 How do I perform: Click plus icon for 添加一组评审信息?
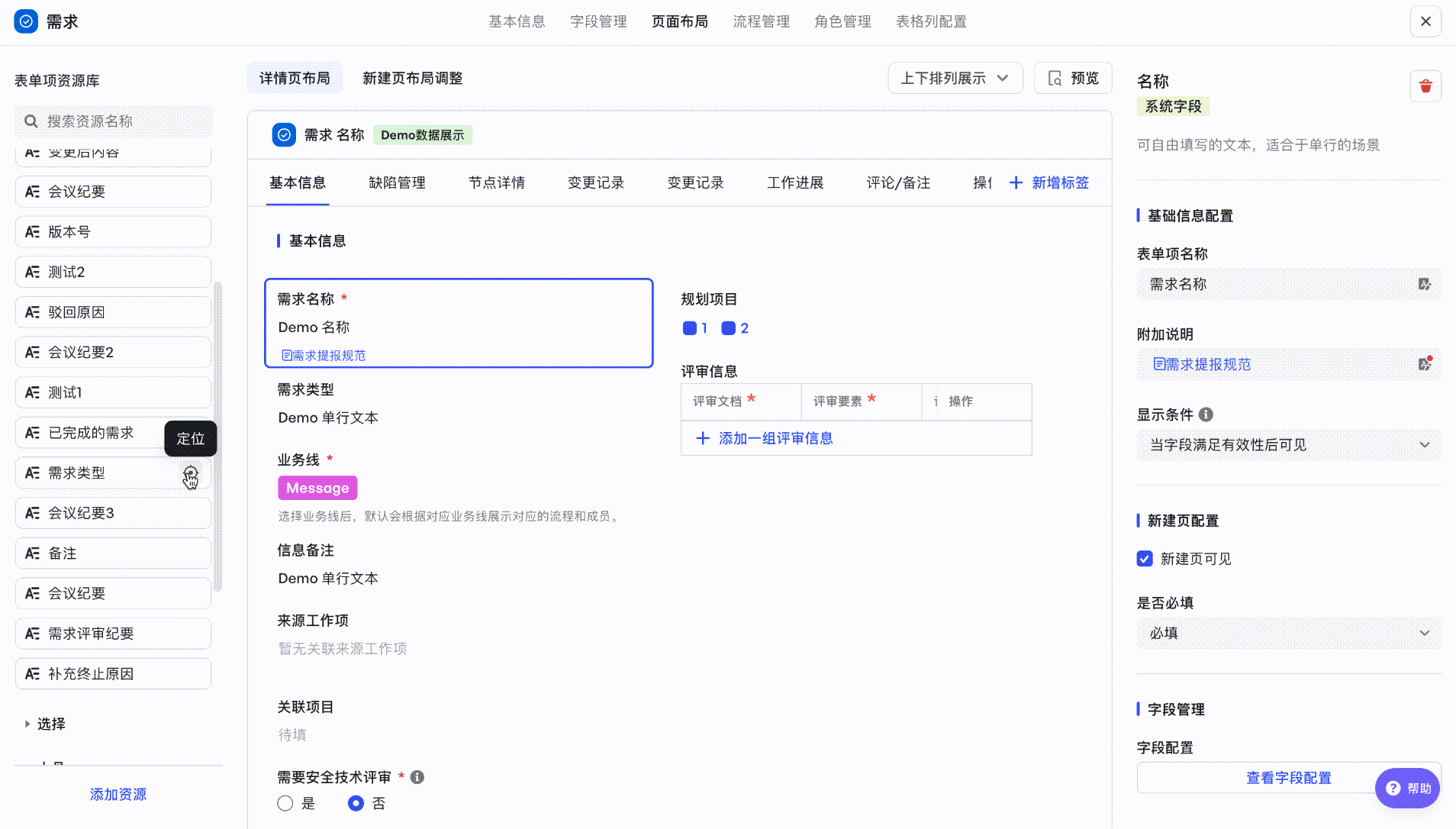(x=703, y=438)
